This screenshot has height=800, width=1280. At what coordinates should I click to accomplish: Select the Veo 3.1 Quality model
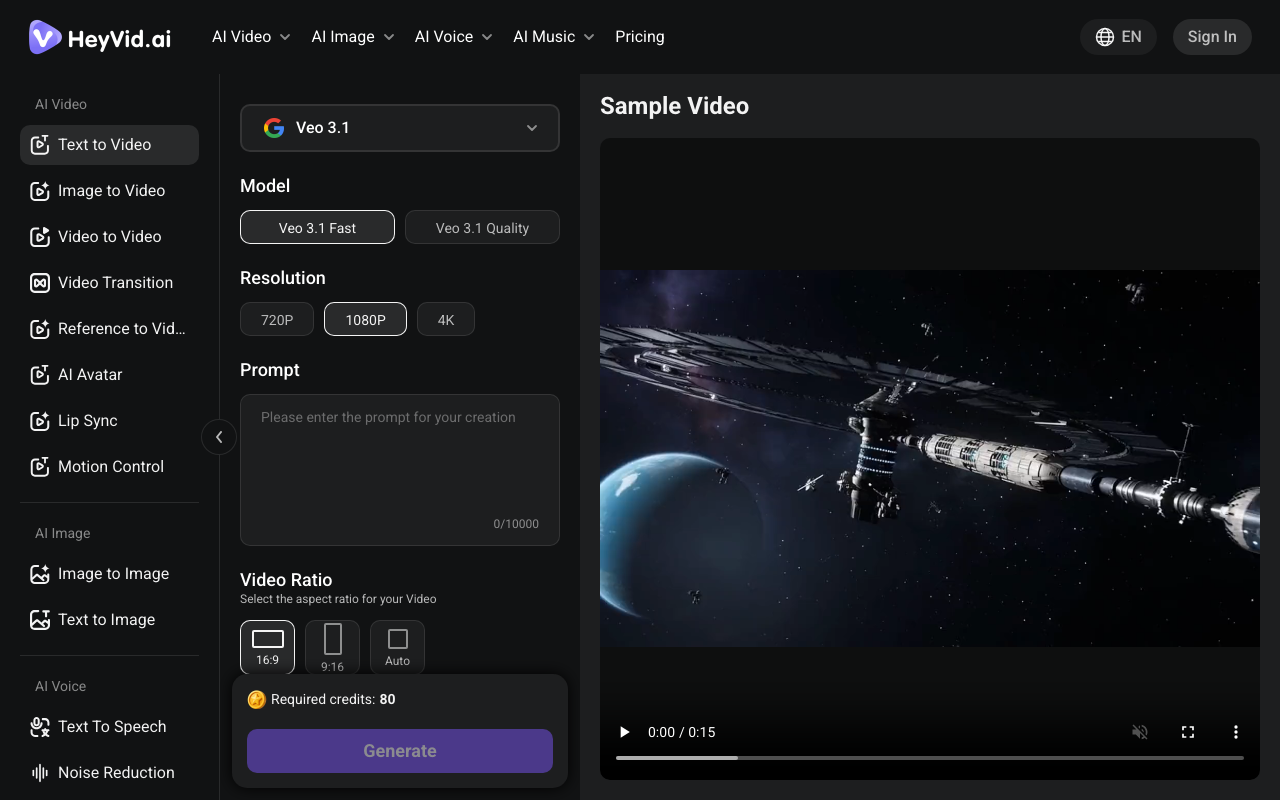click(482, 228)
